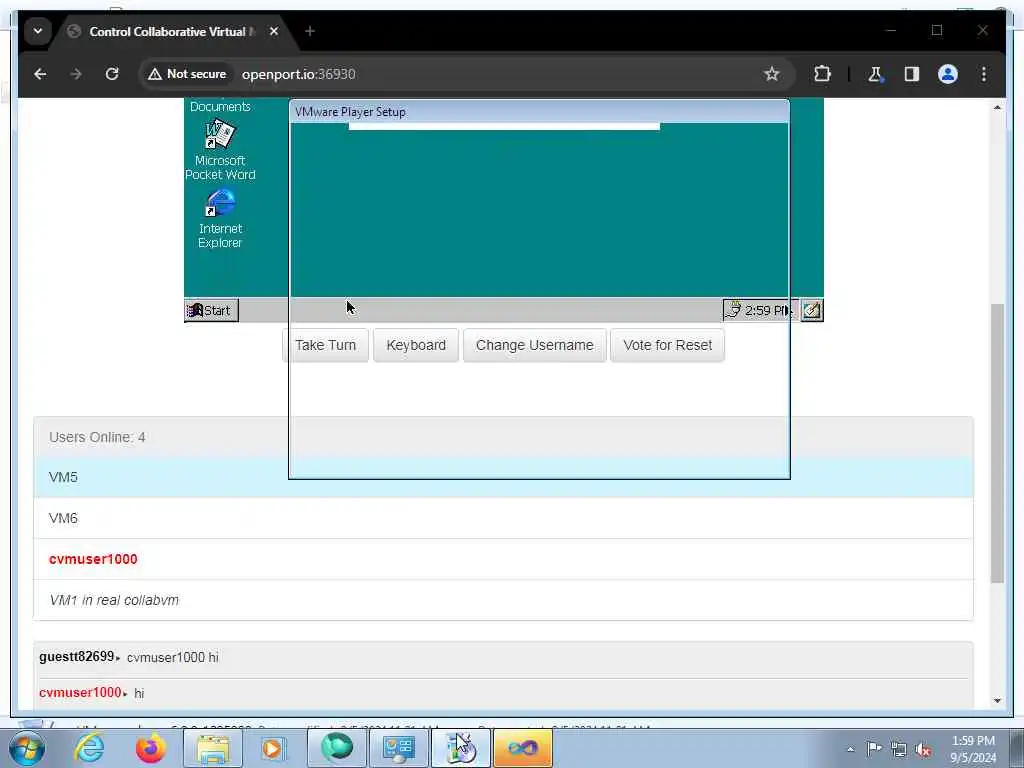The image size is (1024, 768).
Task: Click the Change Username button
Action: click(534, 345)
